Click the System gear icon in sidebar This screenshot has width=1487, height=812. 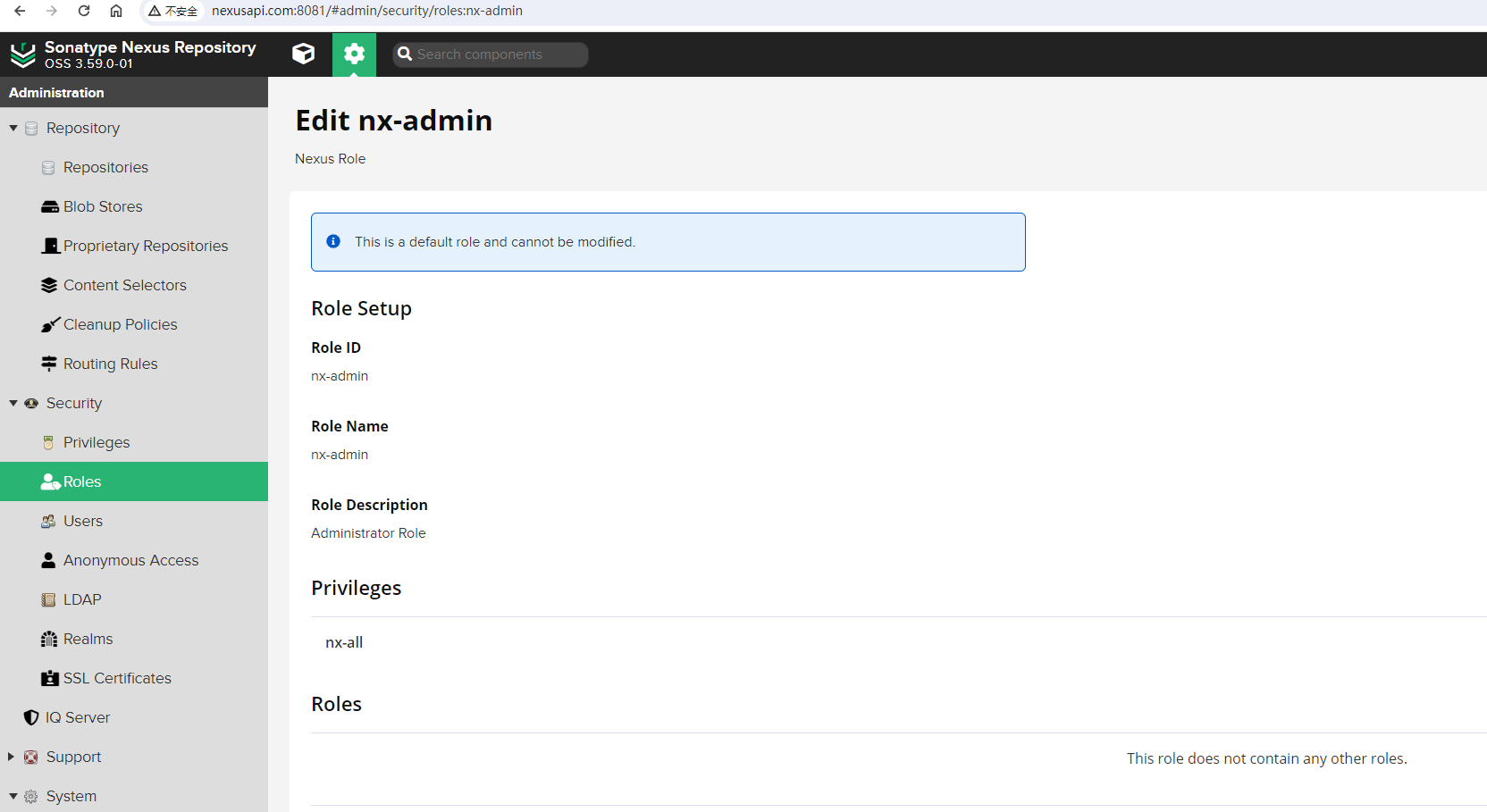pos(31,797)
